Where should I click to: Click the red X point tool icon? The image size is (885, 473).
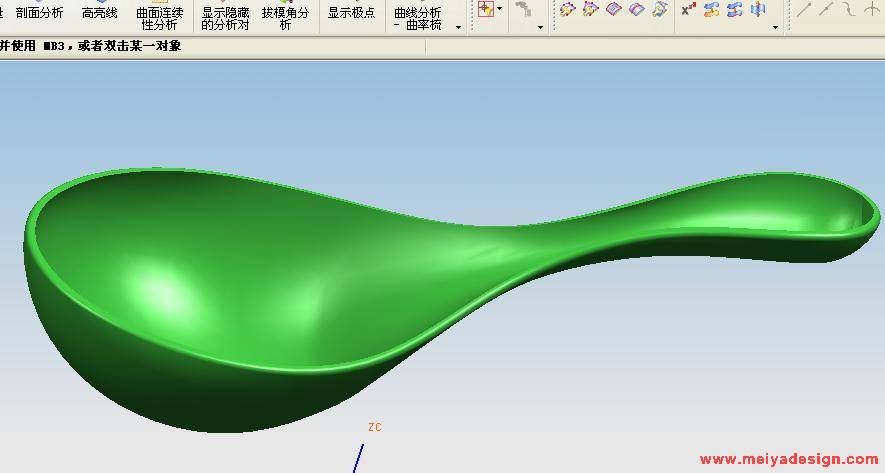tap(688, 9)
